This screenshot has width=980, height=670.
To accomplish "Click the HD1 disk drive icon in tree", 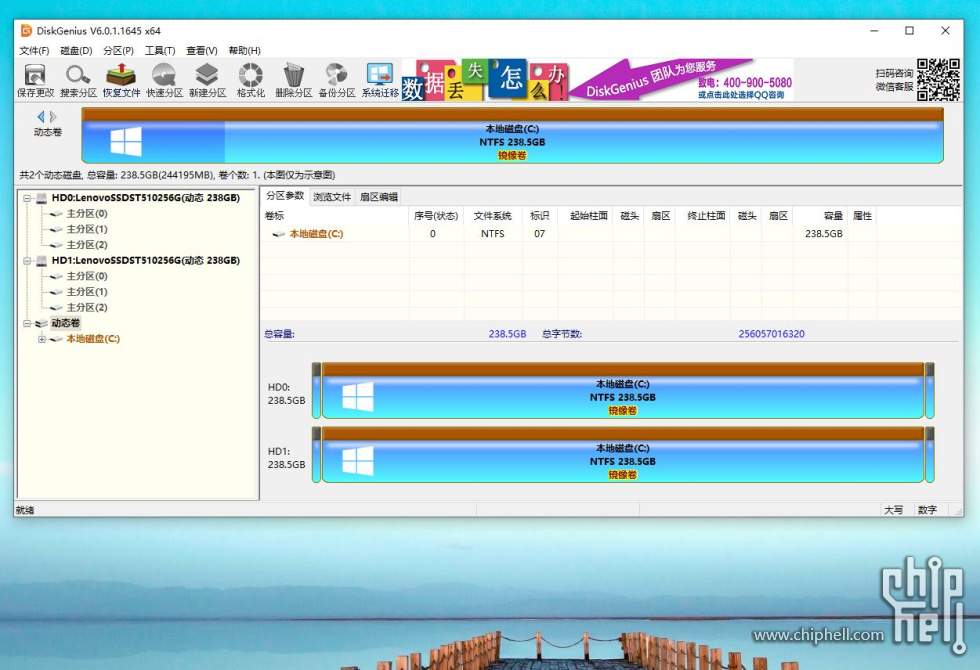I will (42, 261).
